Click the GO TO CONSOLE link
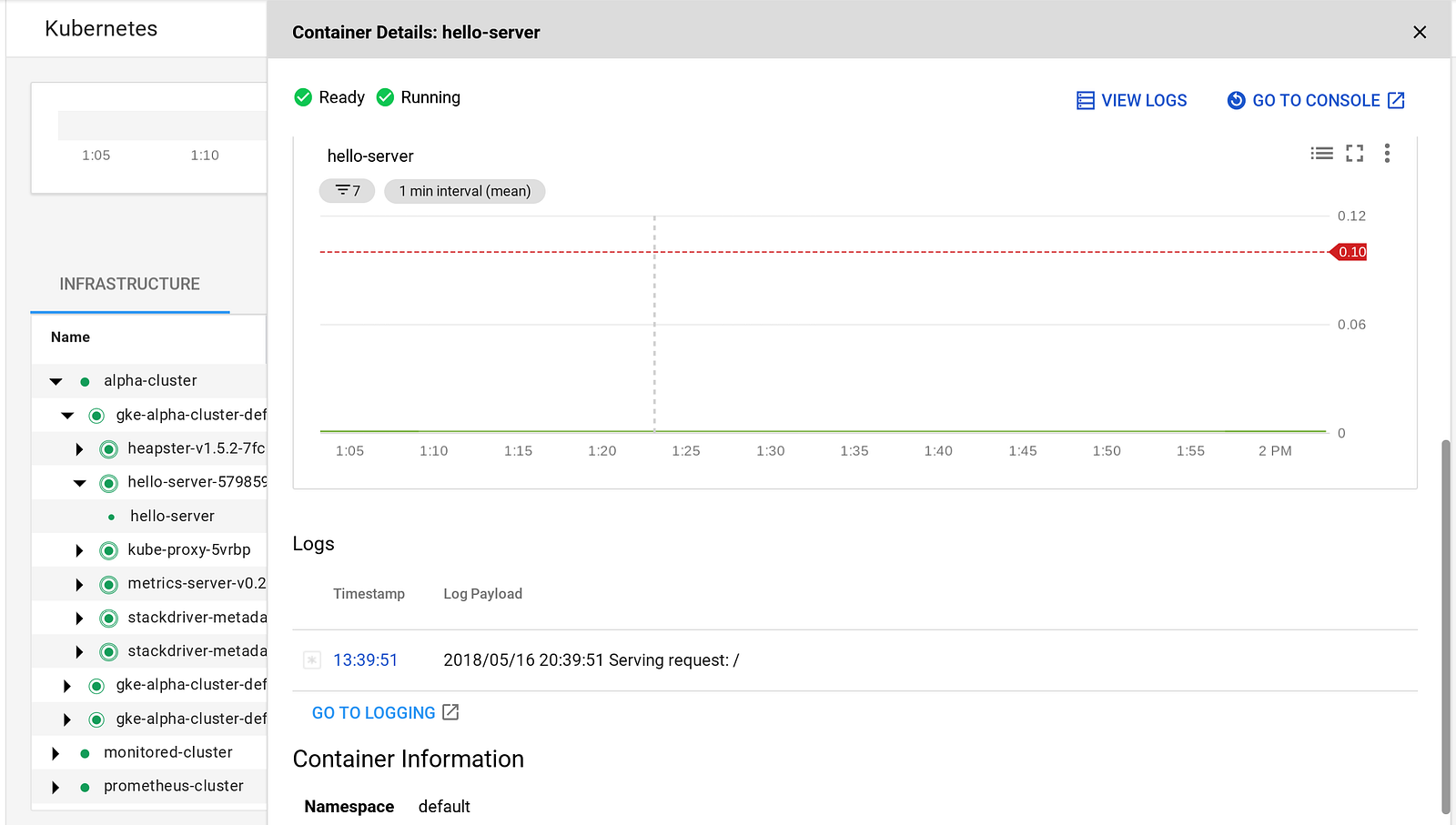This screenshot has width=1456, height=825. point(1316,101)
